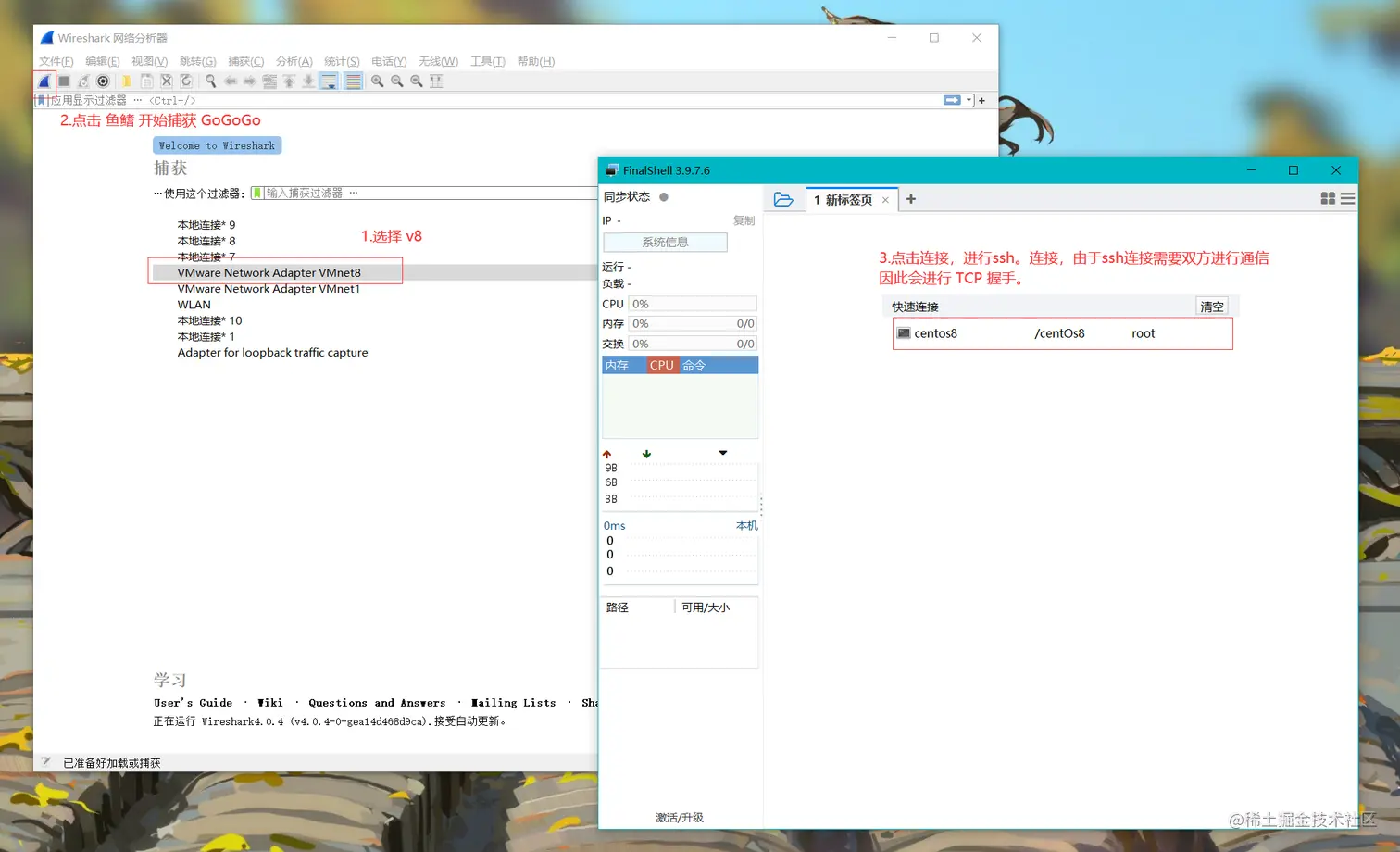Select interface 本地连接* 10

209,320
